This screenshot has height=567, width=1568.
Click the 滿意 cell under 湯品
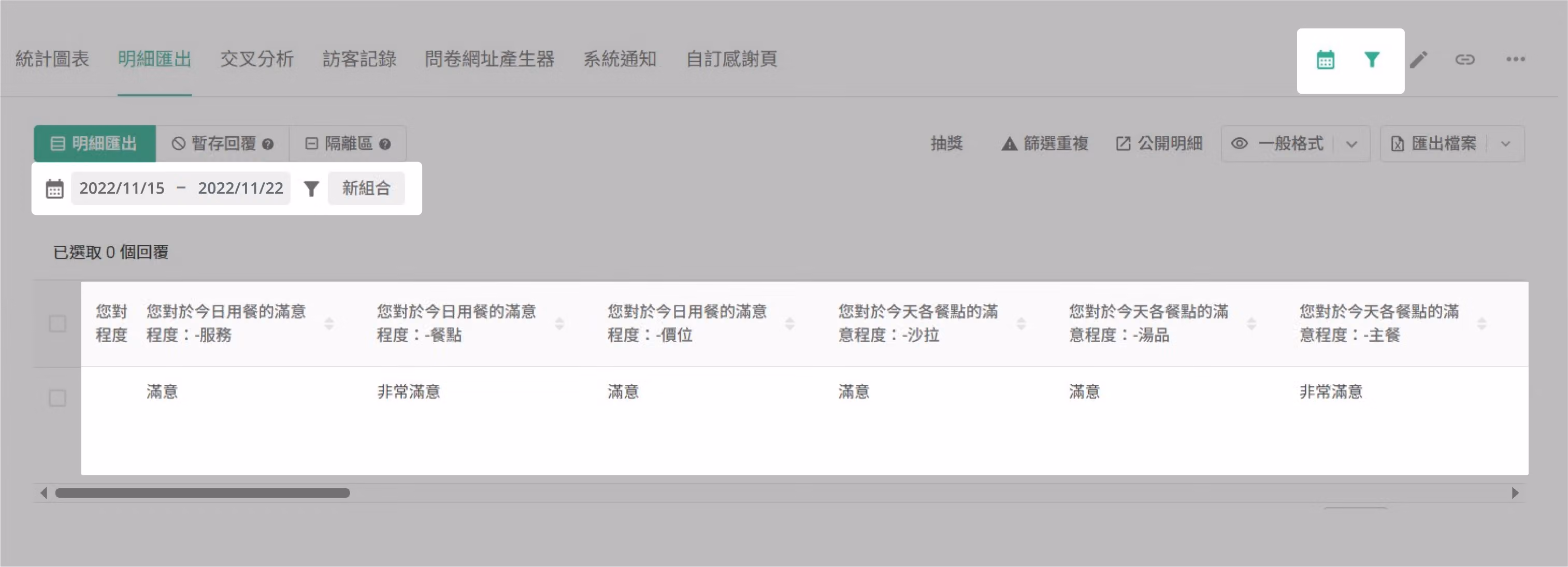coord(1085,392)
